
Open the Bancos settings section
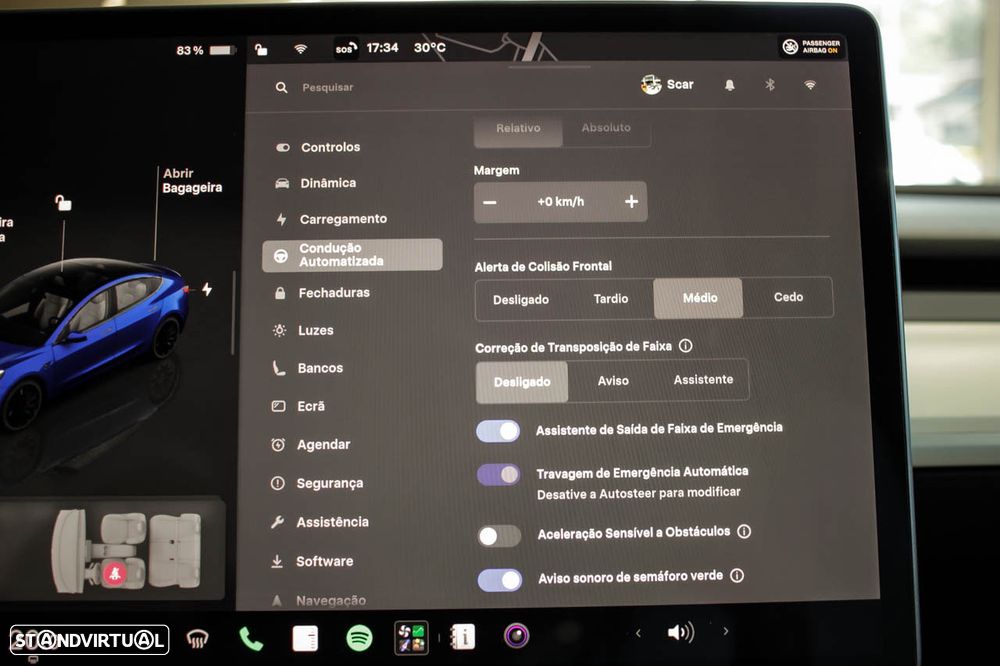[x=308, y=368]
